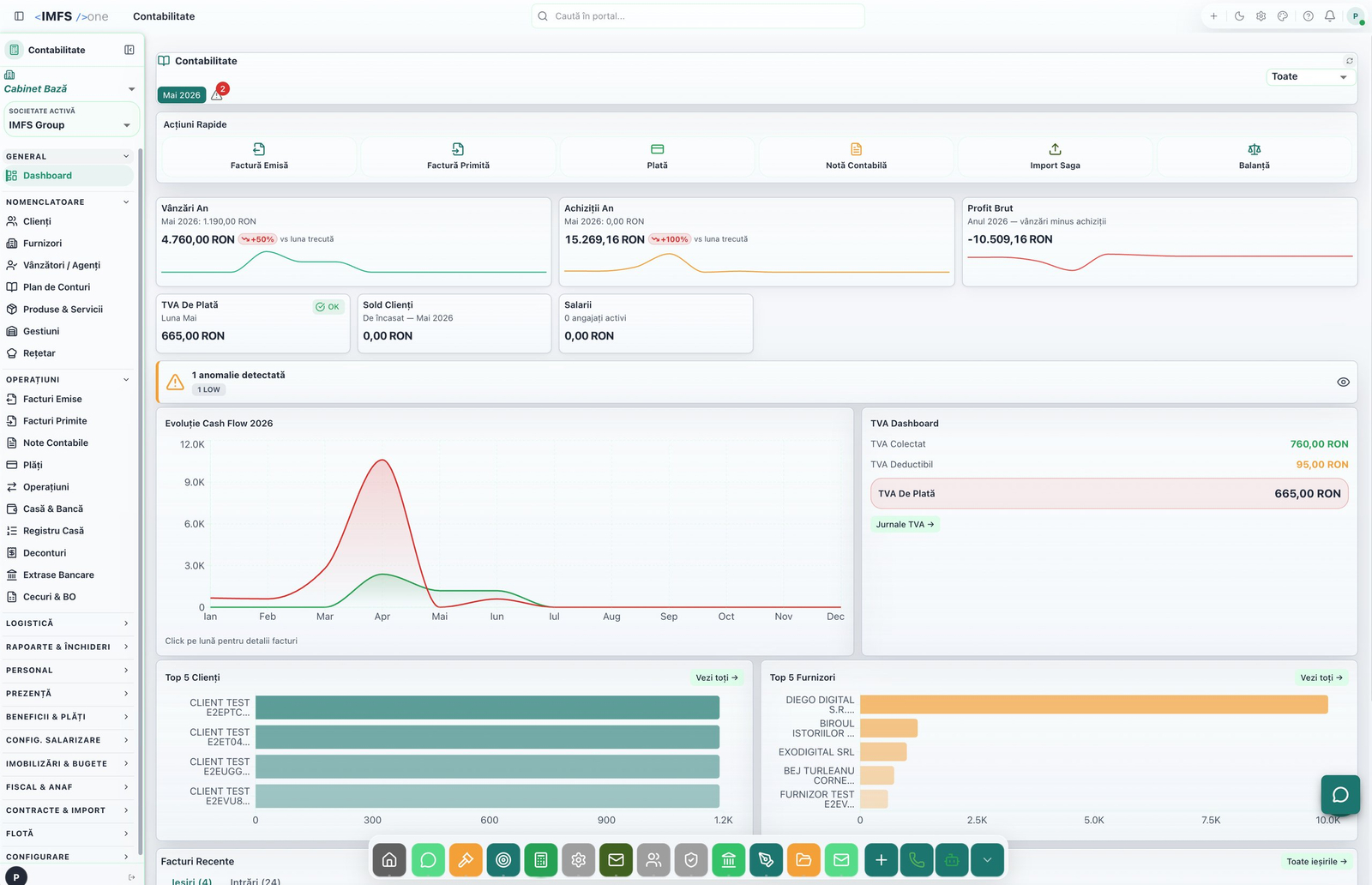
Task: Collapse the GENERAL sidebar section
Action: (69, 156)
